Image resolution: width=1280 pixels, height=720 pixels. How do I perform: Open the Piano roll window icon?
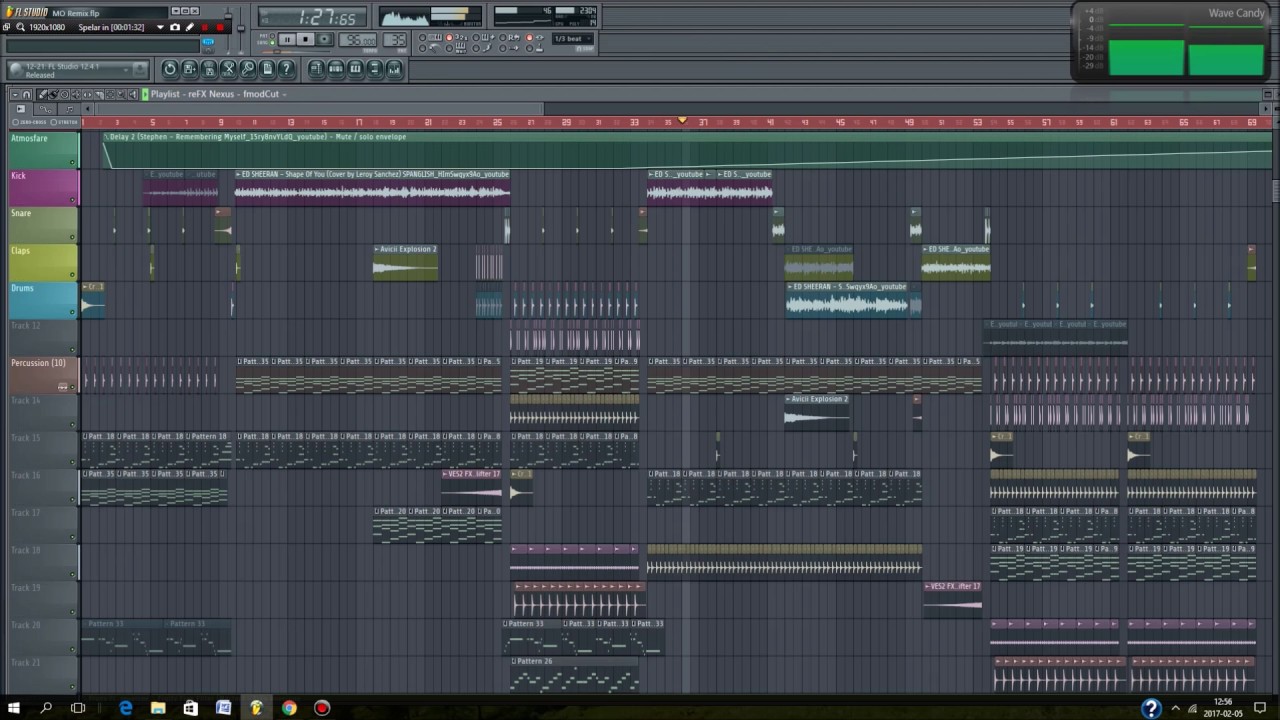point(355,69)
